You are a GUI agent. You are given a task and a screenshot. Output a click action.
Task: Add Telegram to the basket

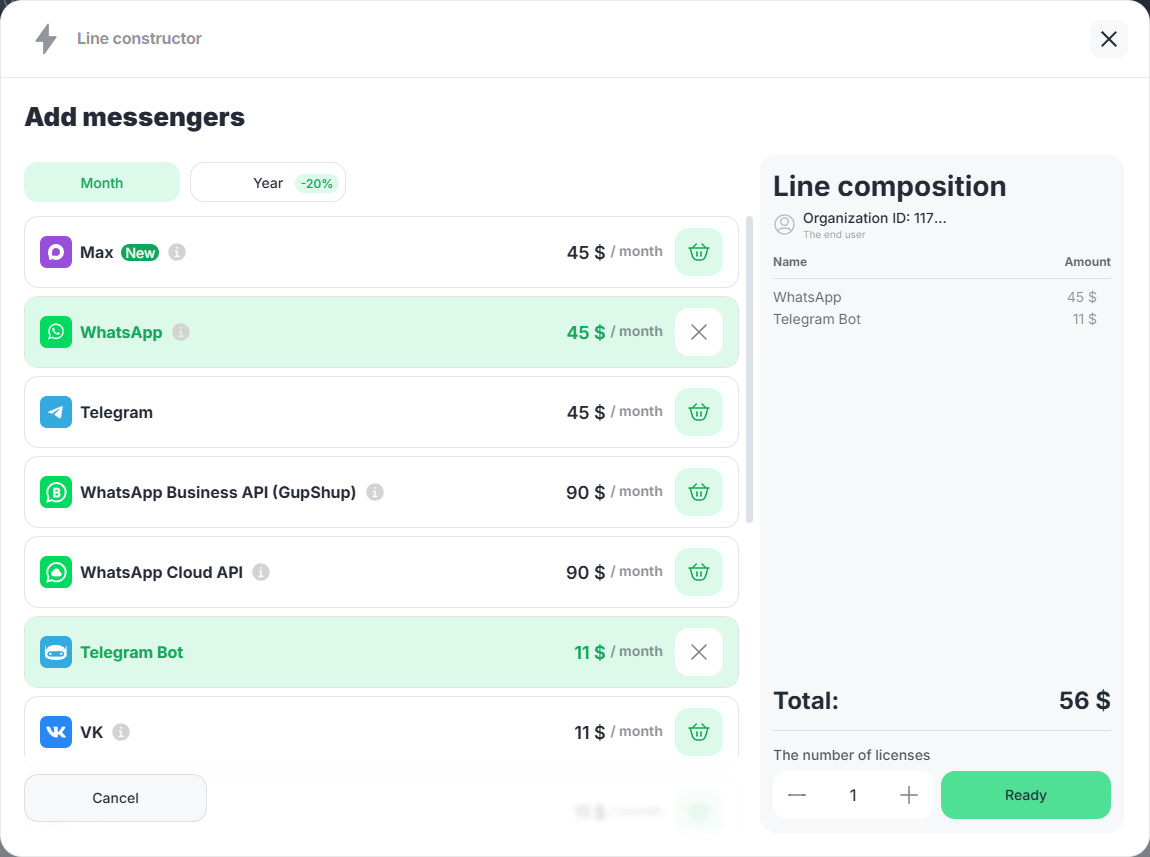tap(699, 412)
